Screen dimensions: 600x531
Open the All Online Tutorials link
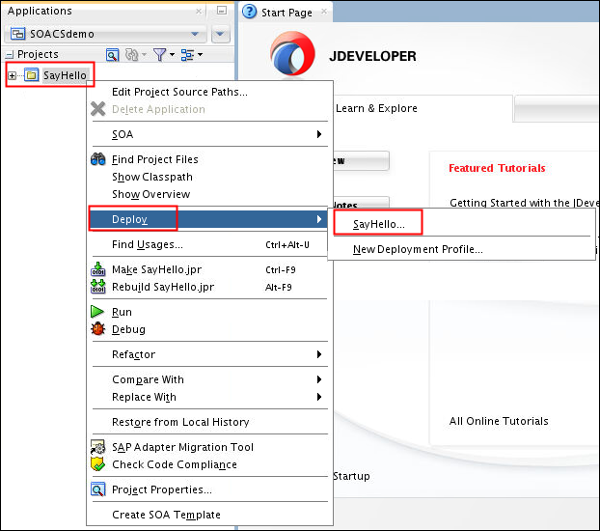pos(499,421)
